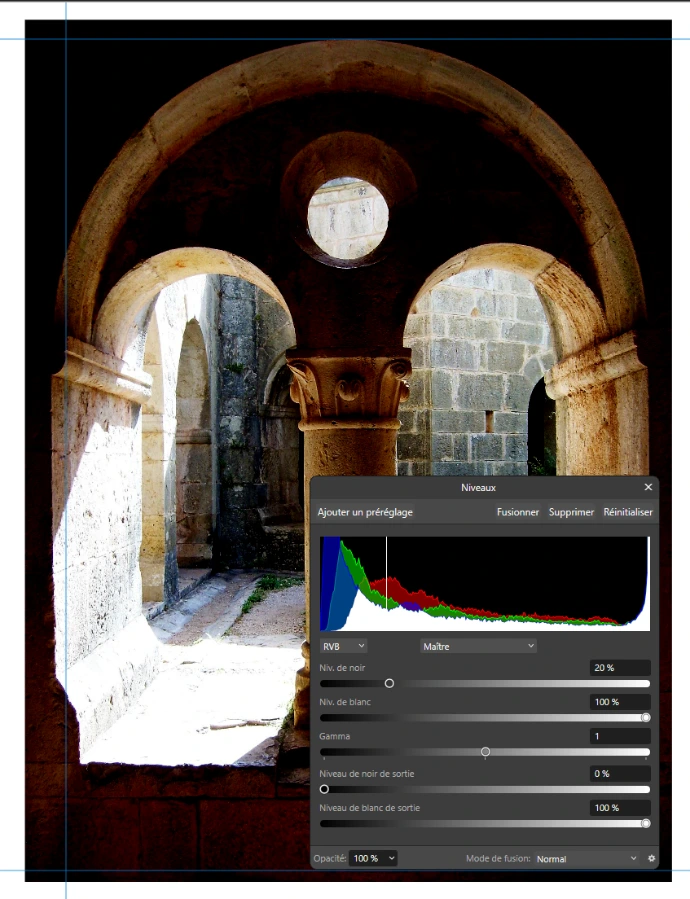Open the Maître channel dropdown
Image resolution: width=690 pixels, height=899 pixels.
click(478, 646)
